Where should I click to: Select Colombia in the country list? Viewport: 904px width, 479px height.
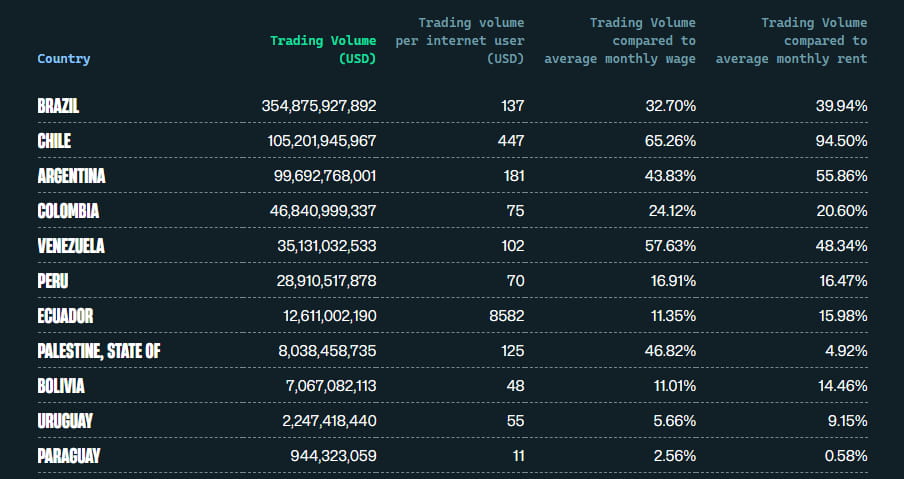[x=68, y=211]
